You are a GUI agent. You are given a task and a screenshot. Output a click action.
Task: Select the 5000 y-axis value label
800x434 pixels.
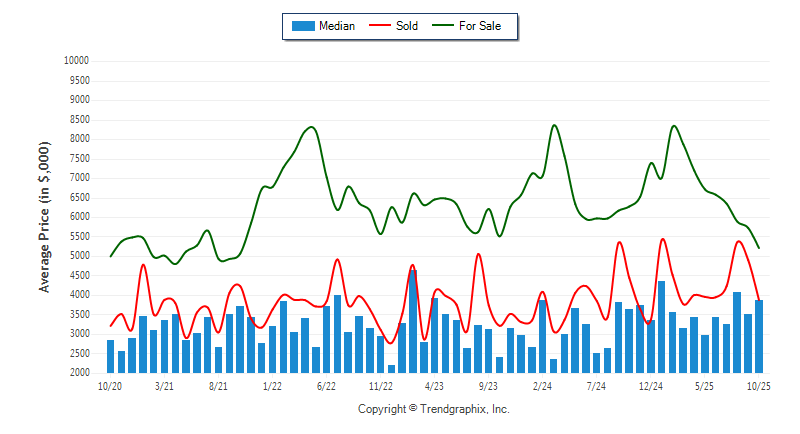tap(79, 256)
